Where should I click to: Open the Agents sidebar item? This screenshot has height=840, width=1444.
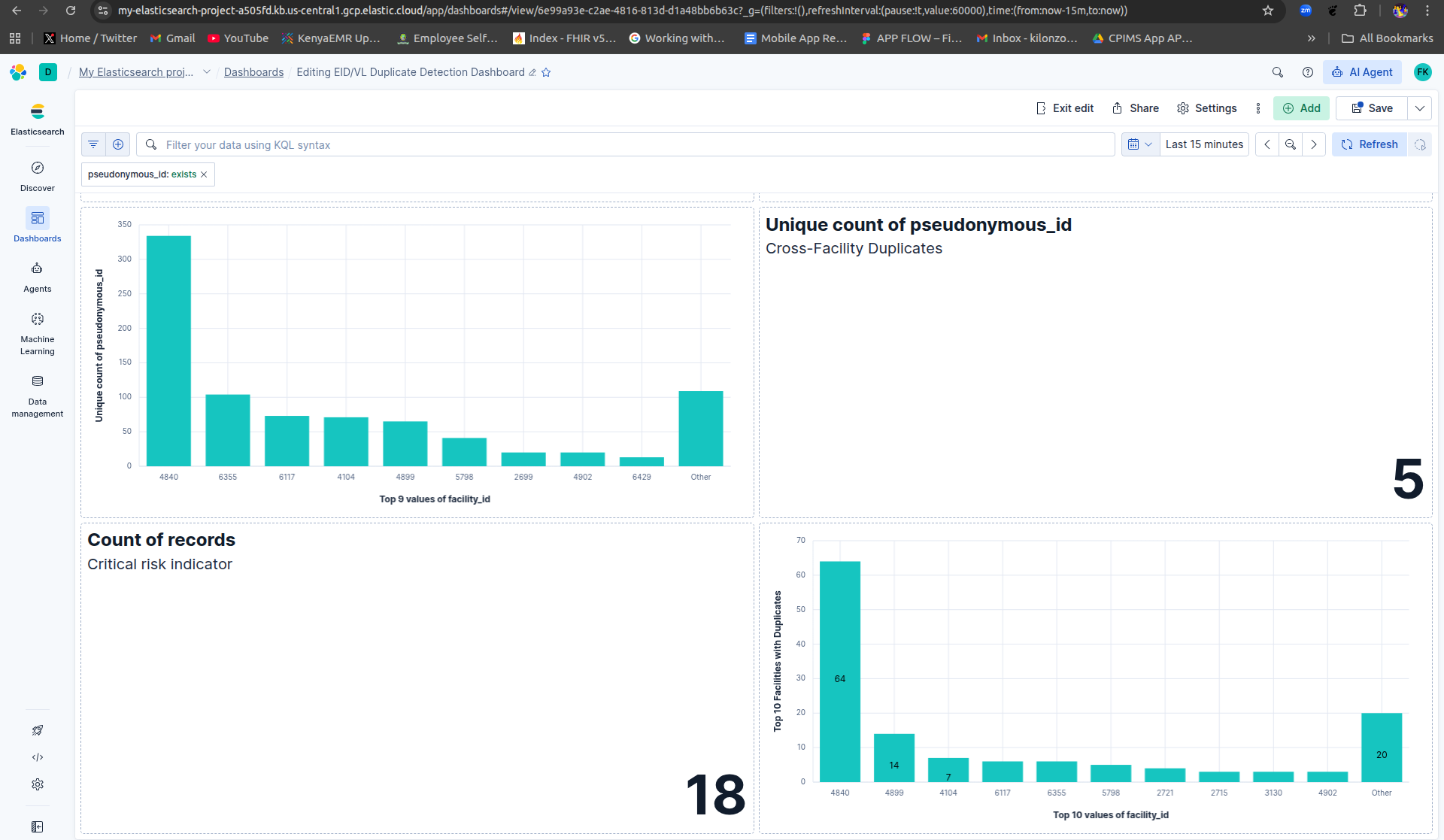click(38, 277)
